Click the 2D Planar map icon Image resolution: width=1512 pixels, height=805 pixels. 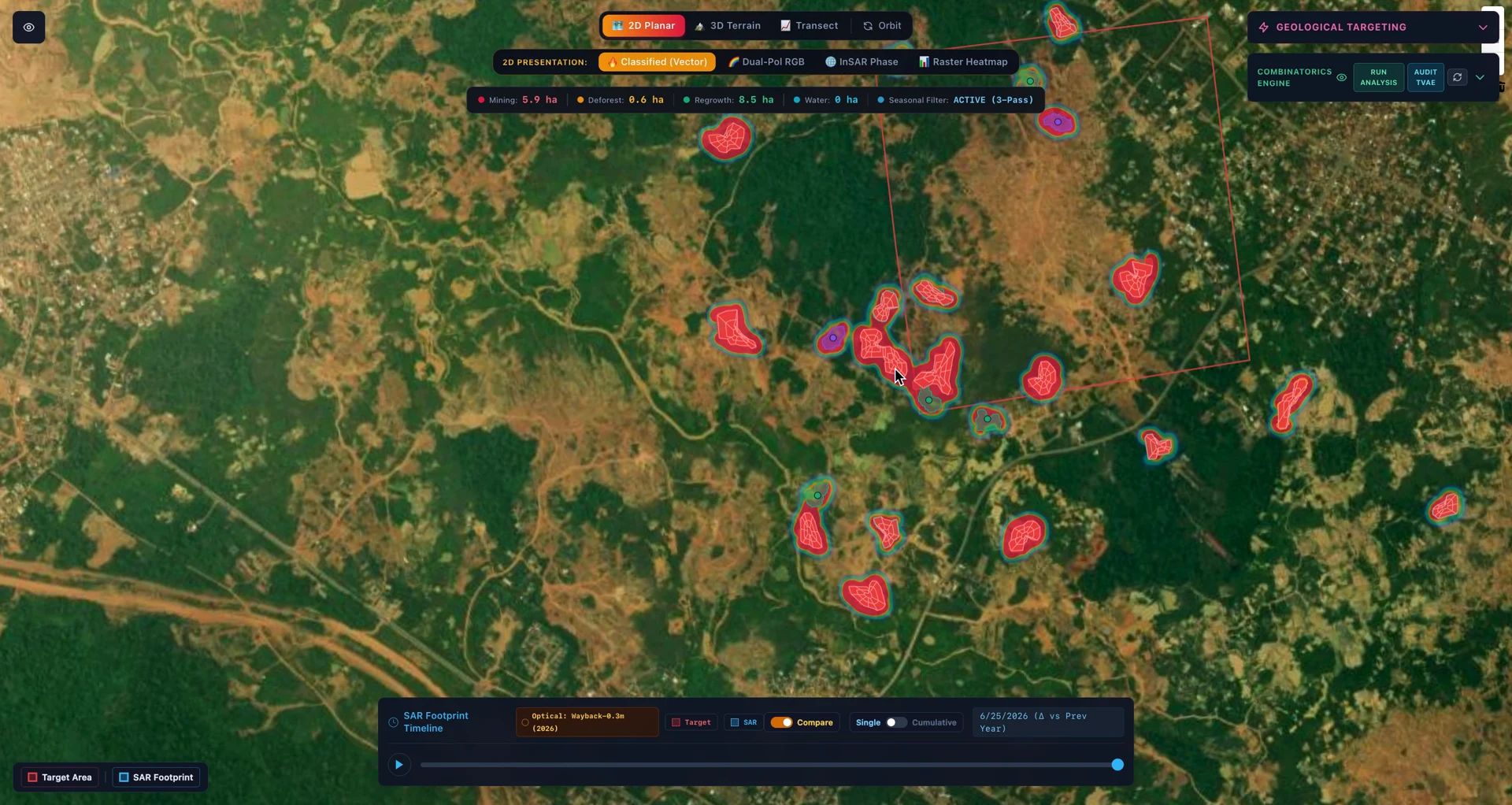point(617,26)
